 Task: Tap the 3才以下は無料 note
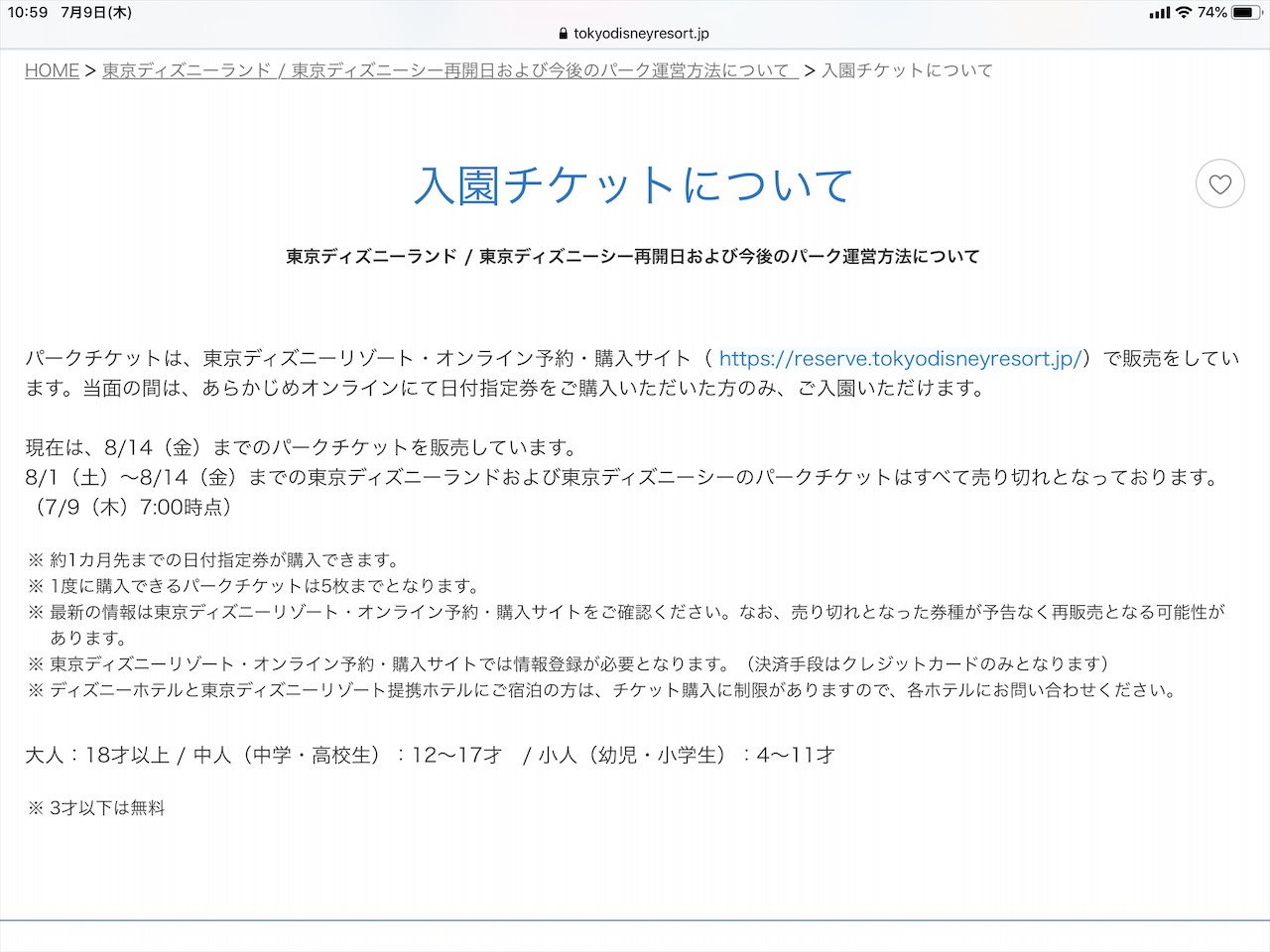(96, 808)
